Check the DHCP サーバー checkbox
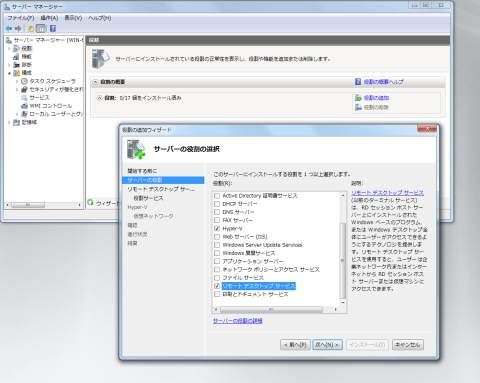480x383 pixels. [217, 204]
